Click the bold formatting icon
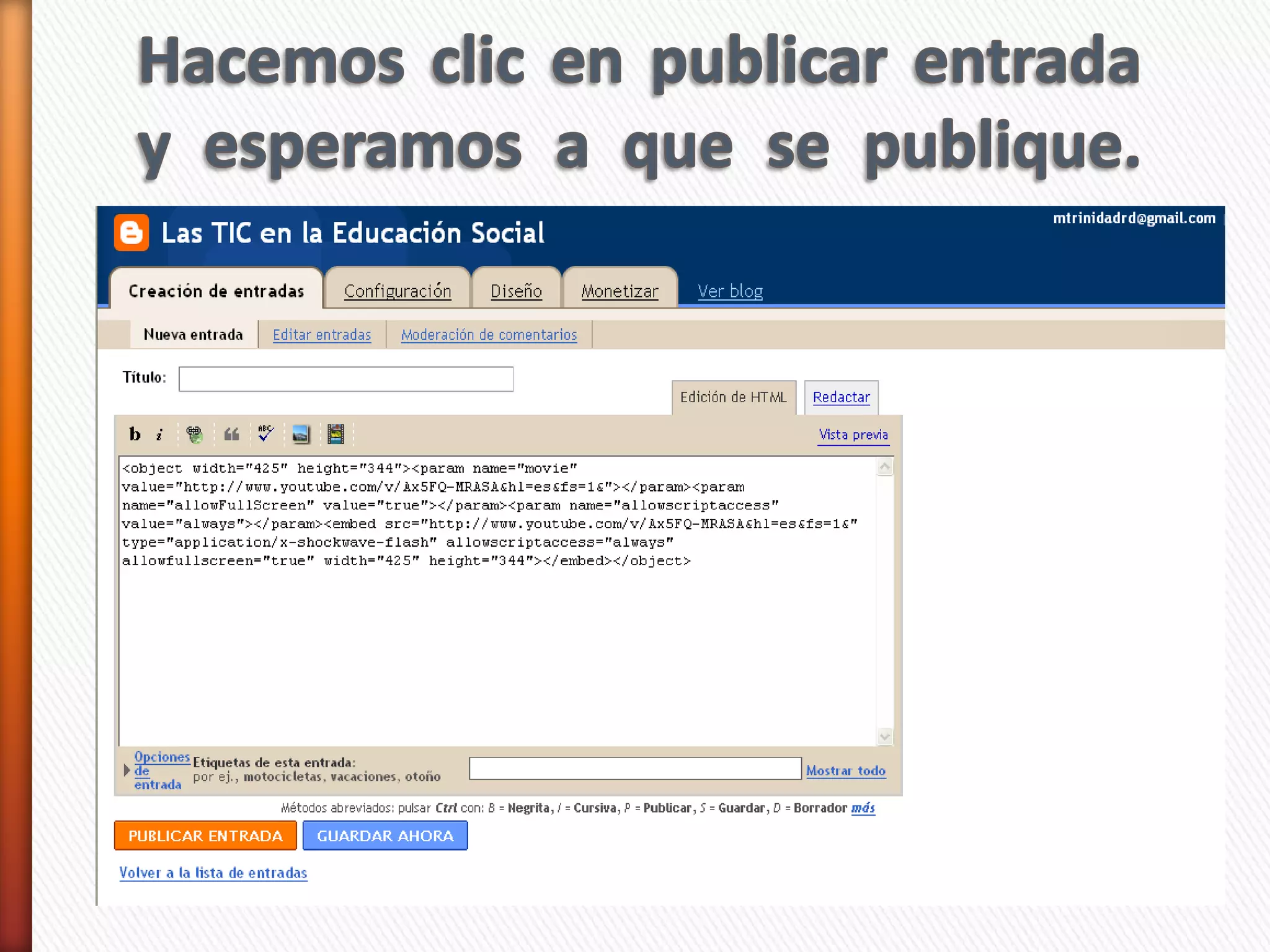Image resolution: width=1270 pixels, height=952 pixels. click(135, 434)
